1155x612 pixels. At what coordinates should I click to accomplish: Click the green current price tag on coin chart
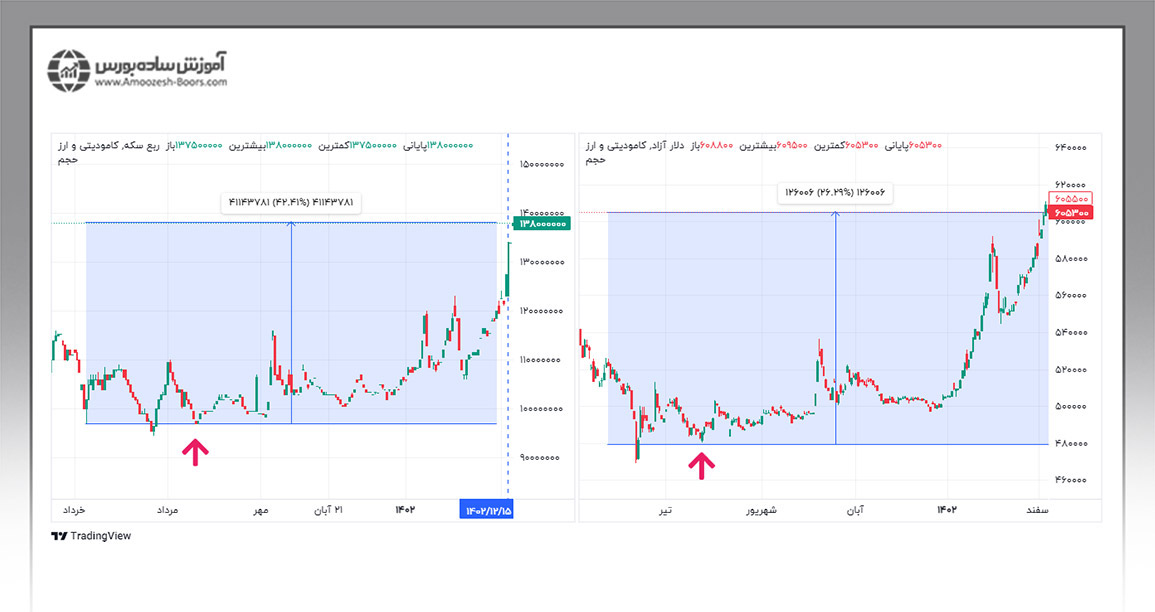coord(542,227)
